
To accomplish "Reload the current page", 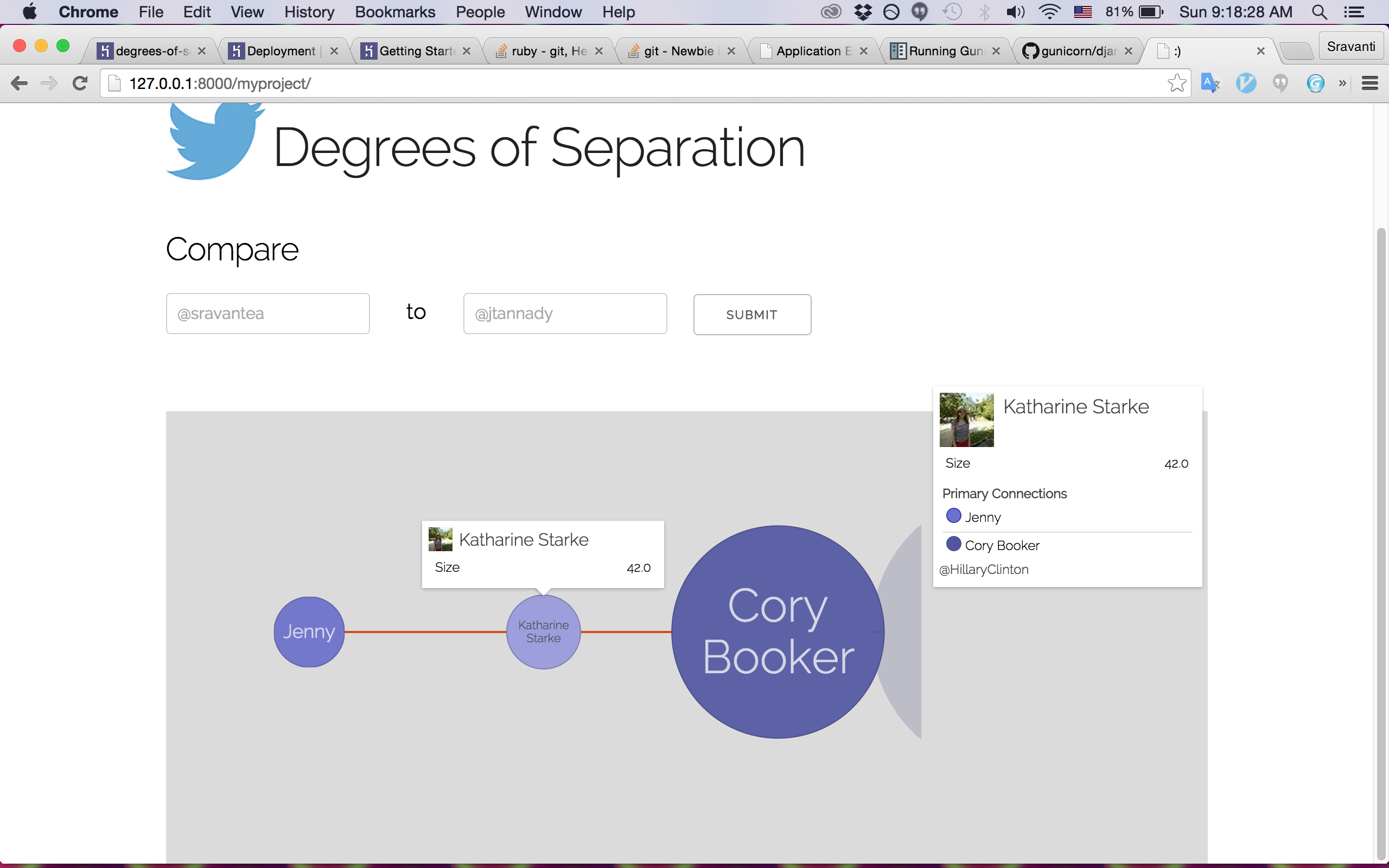I will 80,84.
